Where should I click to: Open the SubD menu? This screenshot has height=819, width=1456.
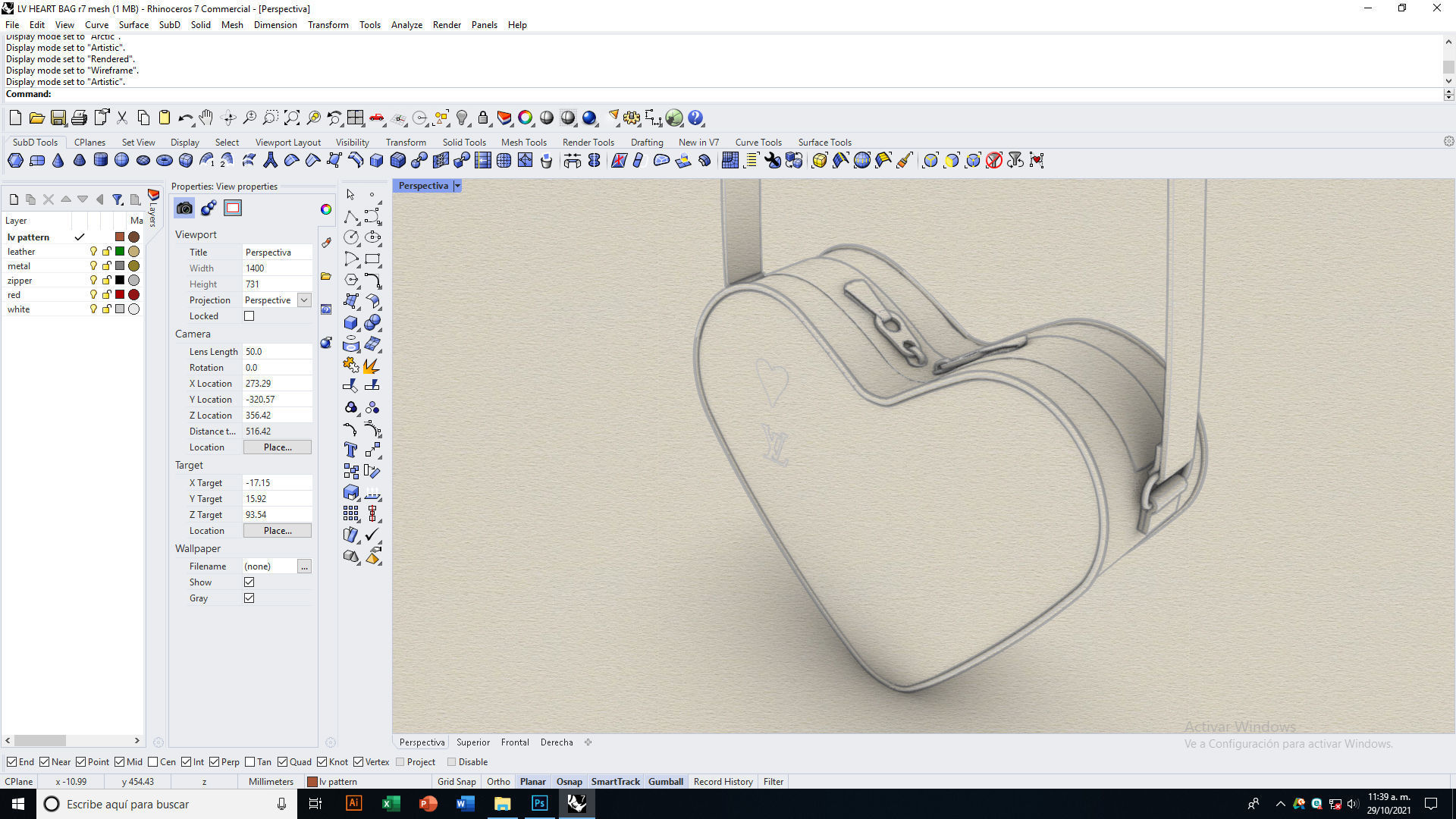coord(169,25)
